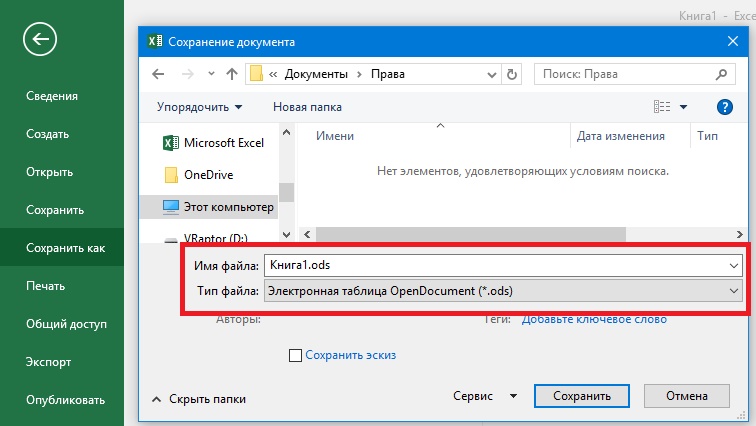The width and height of the screenshot is (756, 426).
Task: Collapse folders with Скрыть папки
Action: (198, 398)
